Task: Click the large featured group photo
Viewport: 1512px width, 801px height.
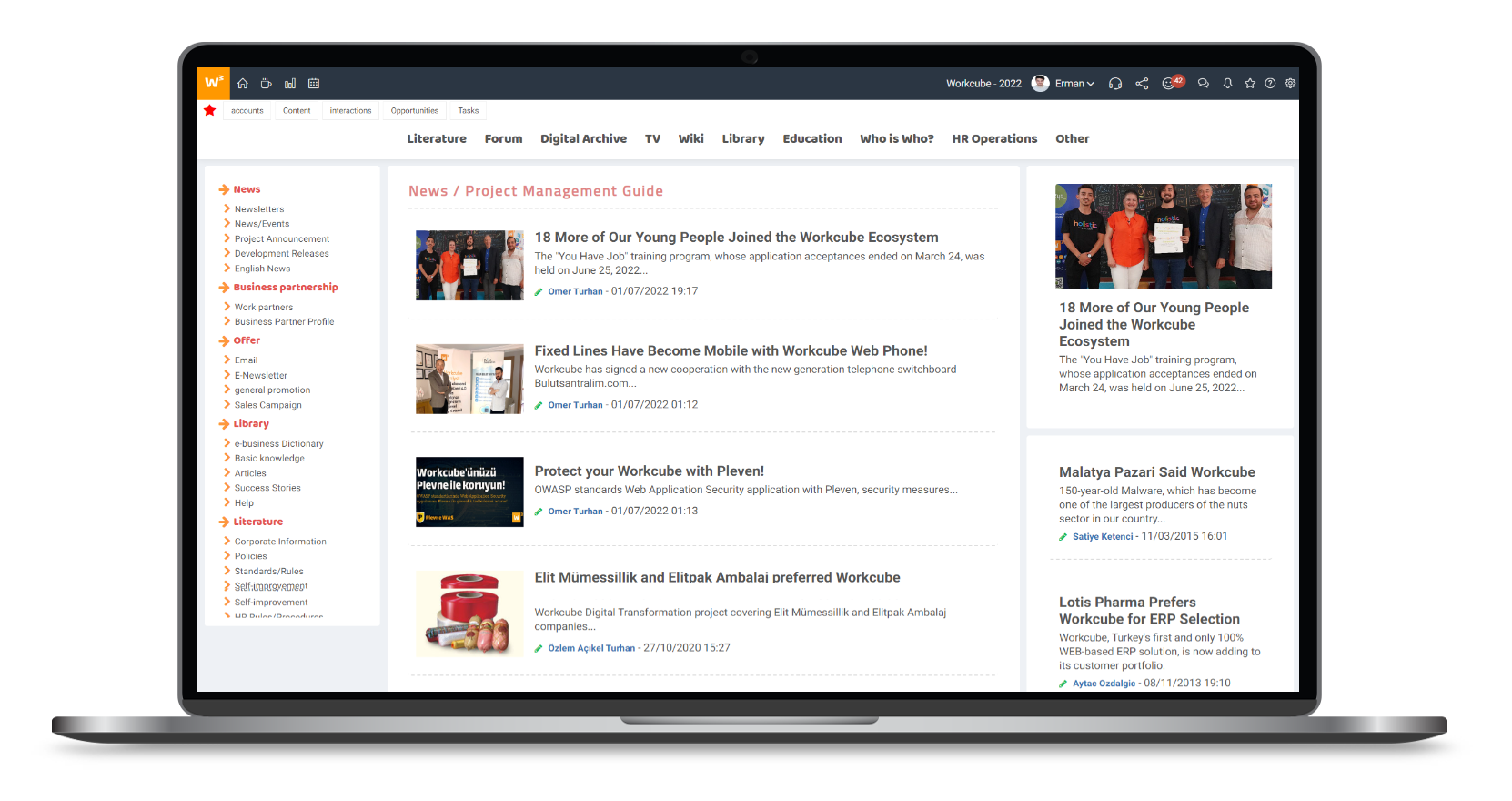Action: click(1164, 237)
